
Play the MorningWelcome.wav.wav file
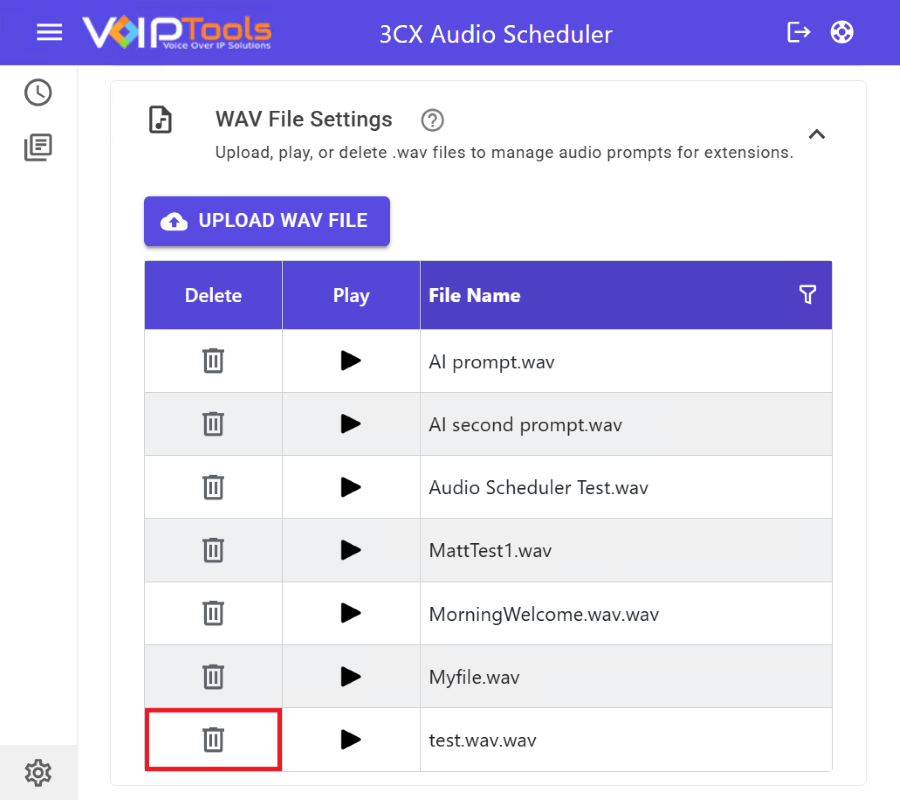point(350,613)
